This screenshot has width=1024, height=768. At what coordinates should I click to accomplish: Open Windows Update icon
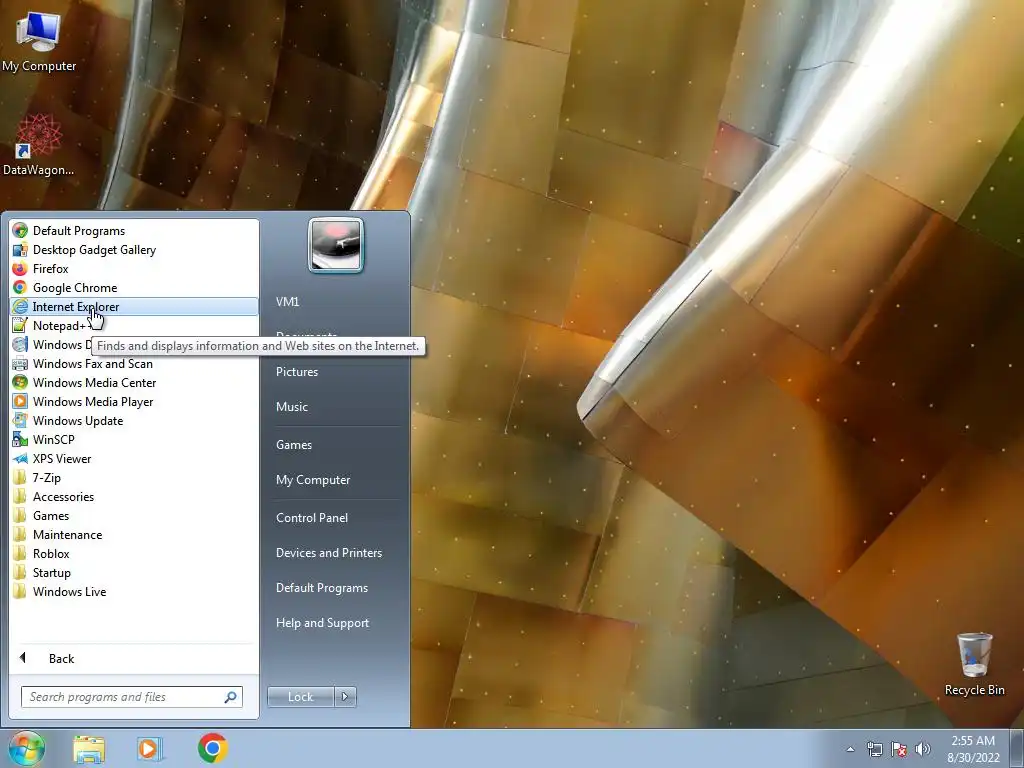pos(20,421)
